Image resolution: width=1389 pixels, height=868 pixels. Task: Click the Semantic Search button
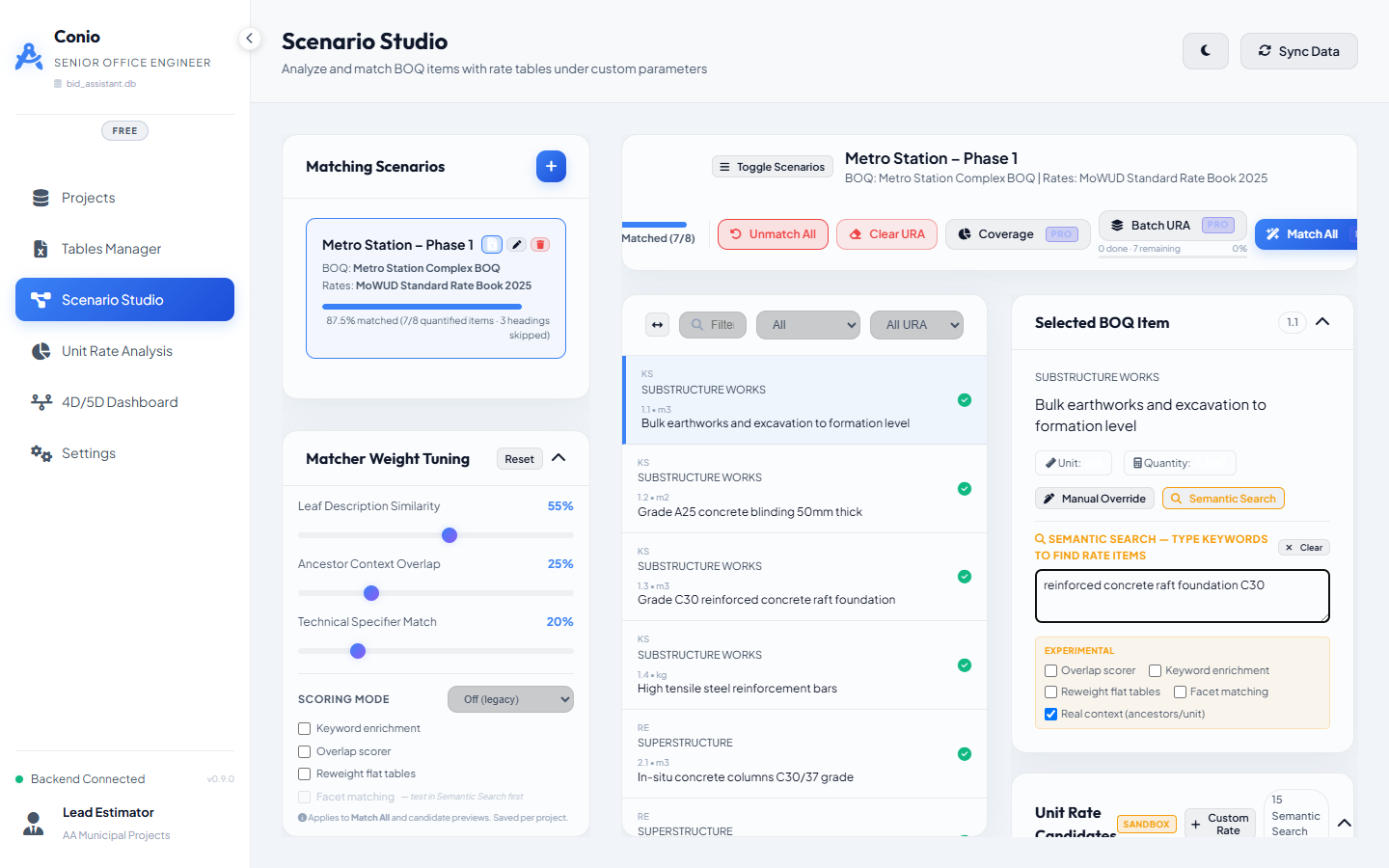[x=1223, y=499]
